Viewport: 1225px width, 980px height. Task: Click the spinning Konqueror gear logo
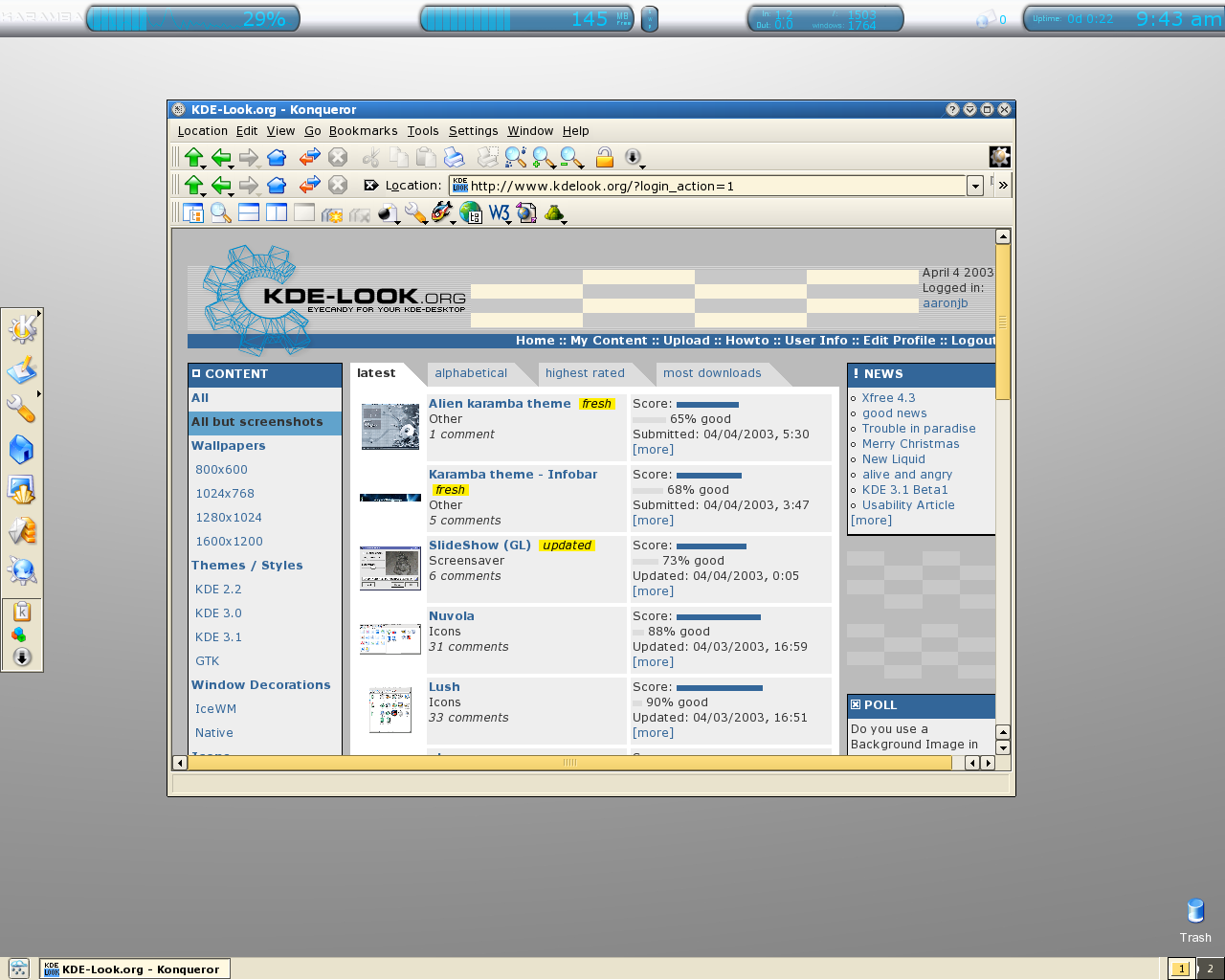point(999,157)
